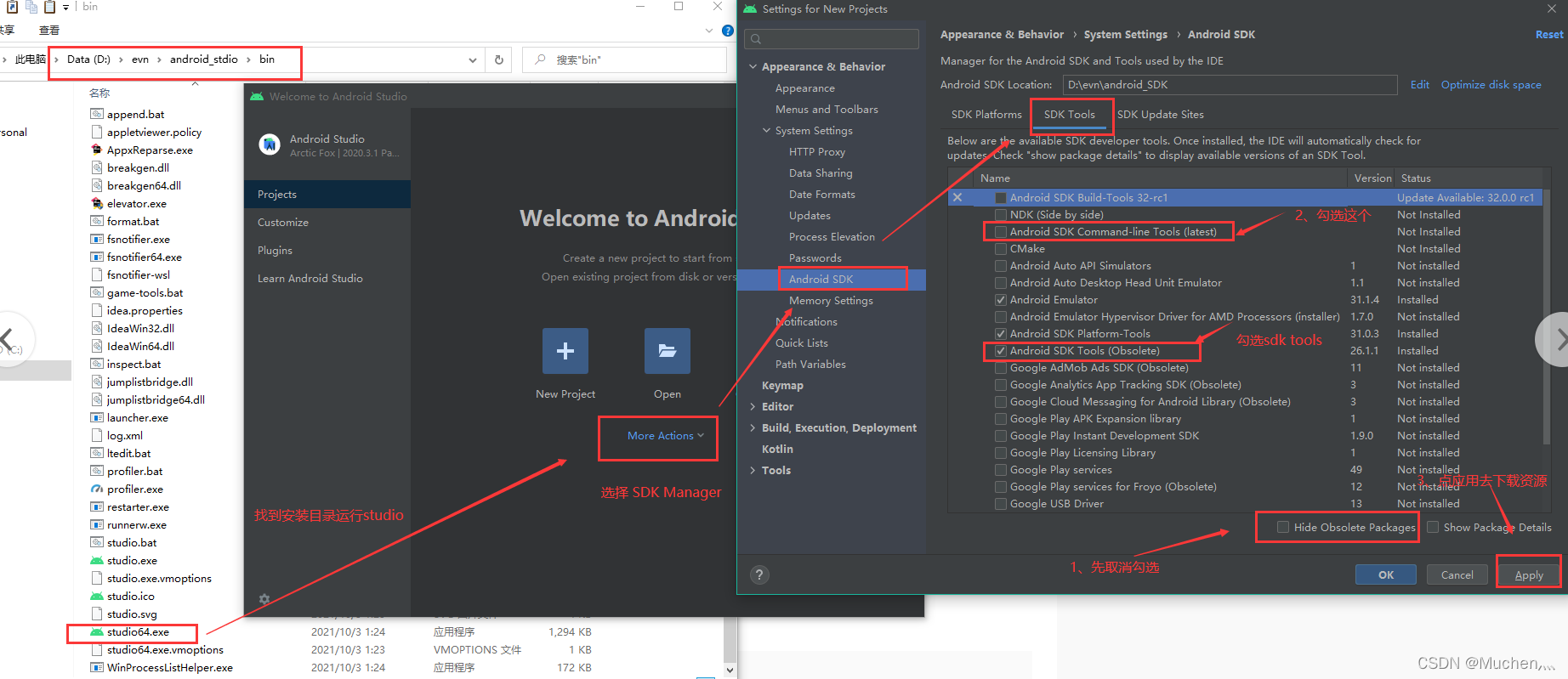The image size is (1568, 679).
Task: Check Android SDK Command-line Tools (latest)
Action: 1001,231
